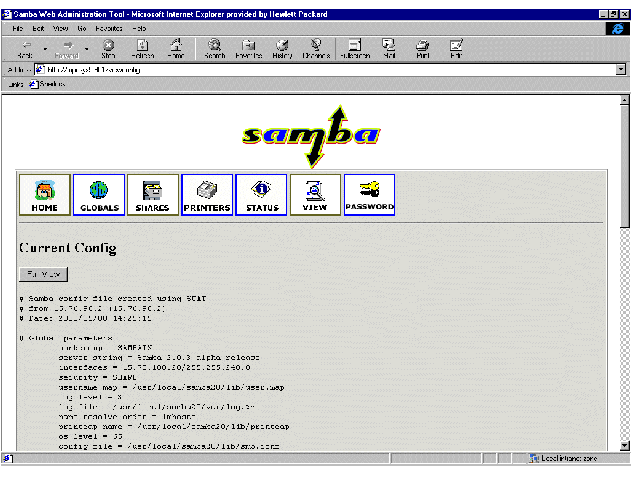Click the Links toolbar label
This screenshot has height=486, width=638.
click(x=16, y=84)
